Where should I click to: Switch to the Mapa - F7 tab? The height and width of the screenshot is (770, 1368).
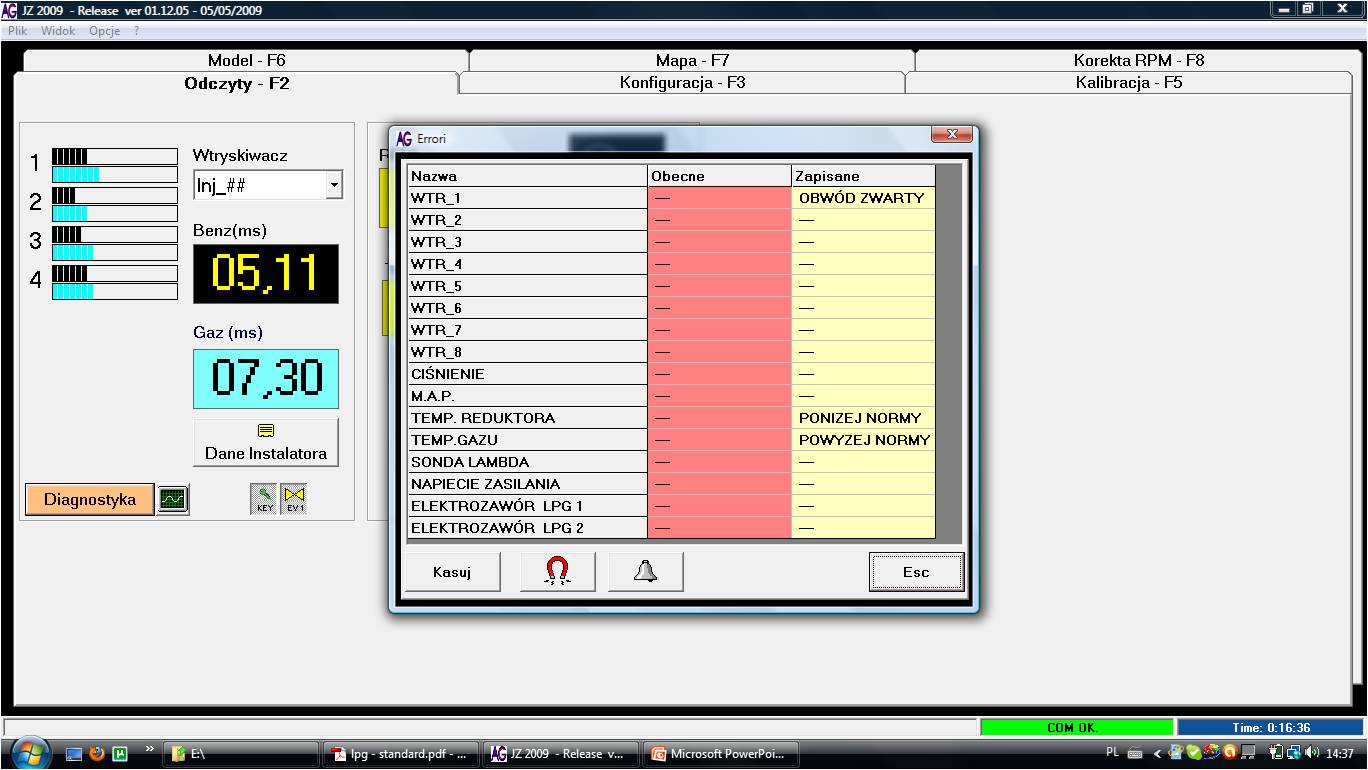[692, 60]
